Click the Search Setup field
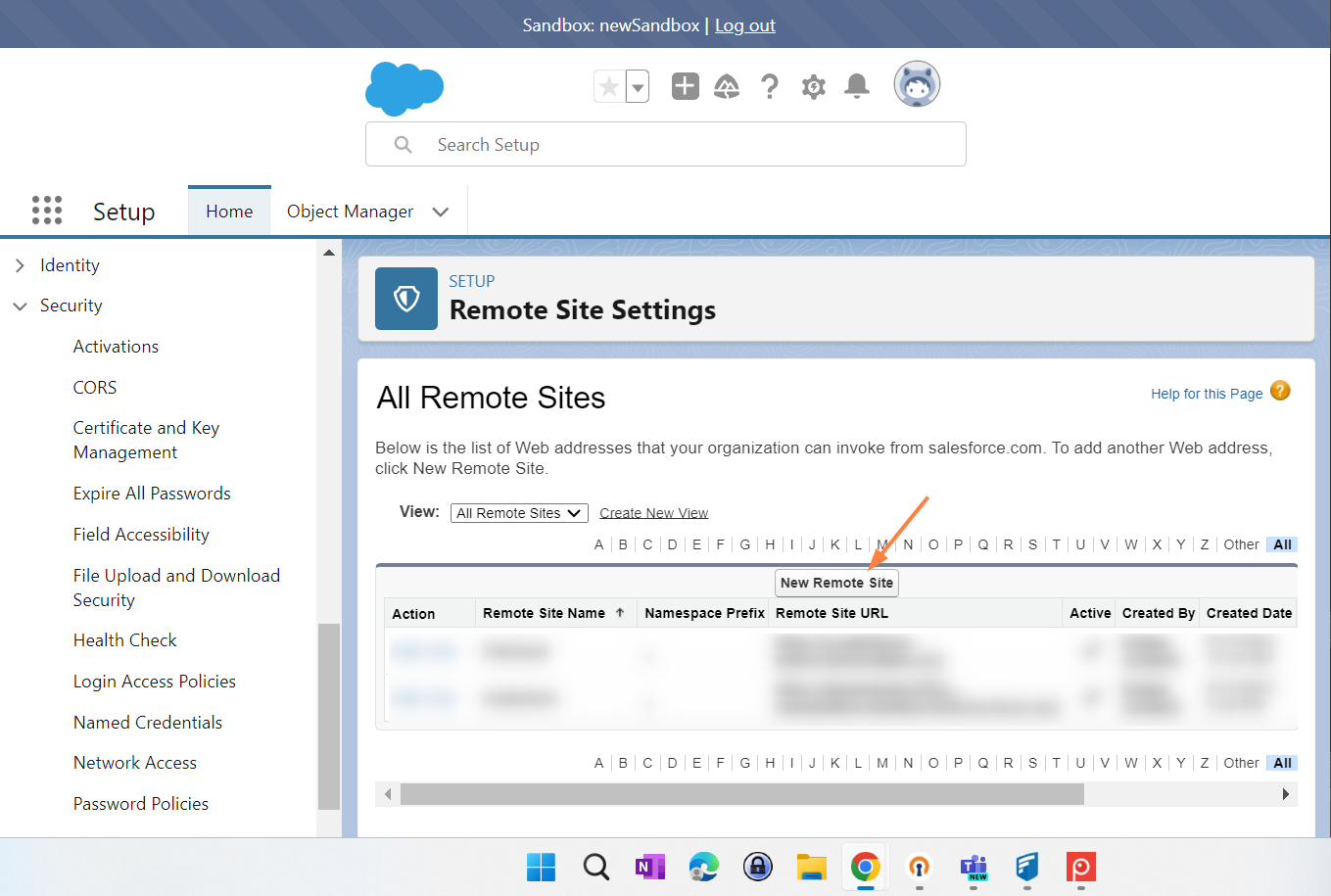1331x896 pixels. (666, 145)
